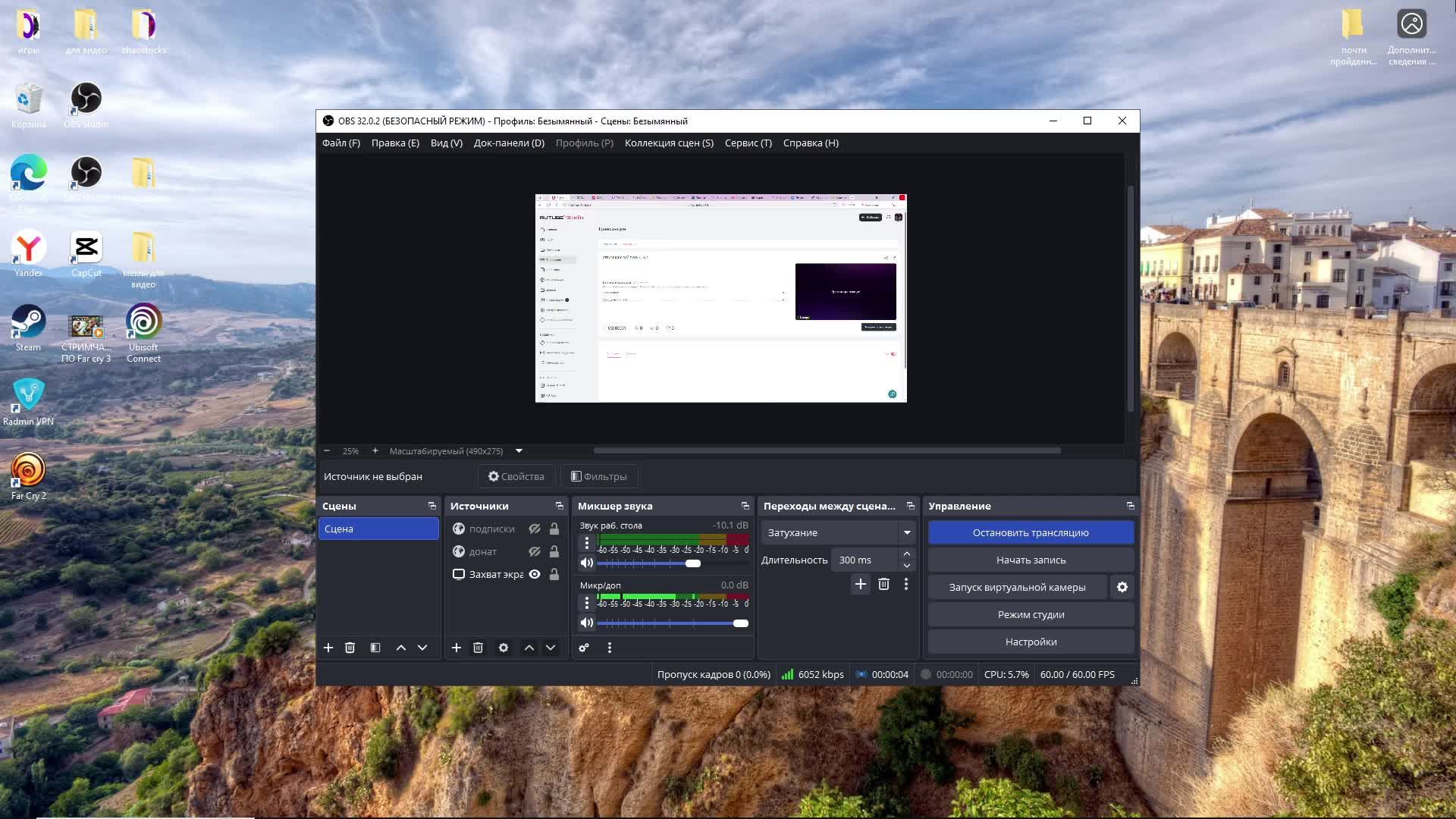Hide the Захват экрана source
1456x819 pixels.
coord(535,574)
